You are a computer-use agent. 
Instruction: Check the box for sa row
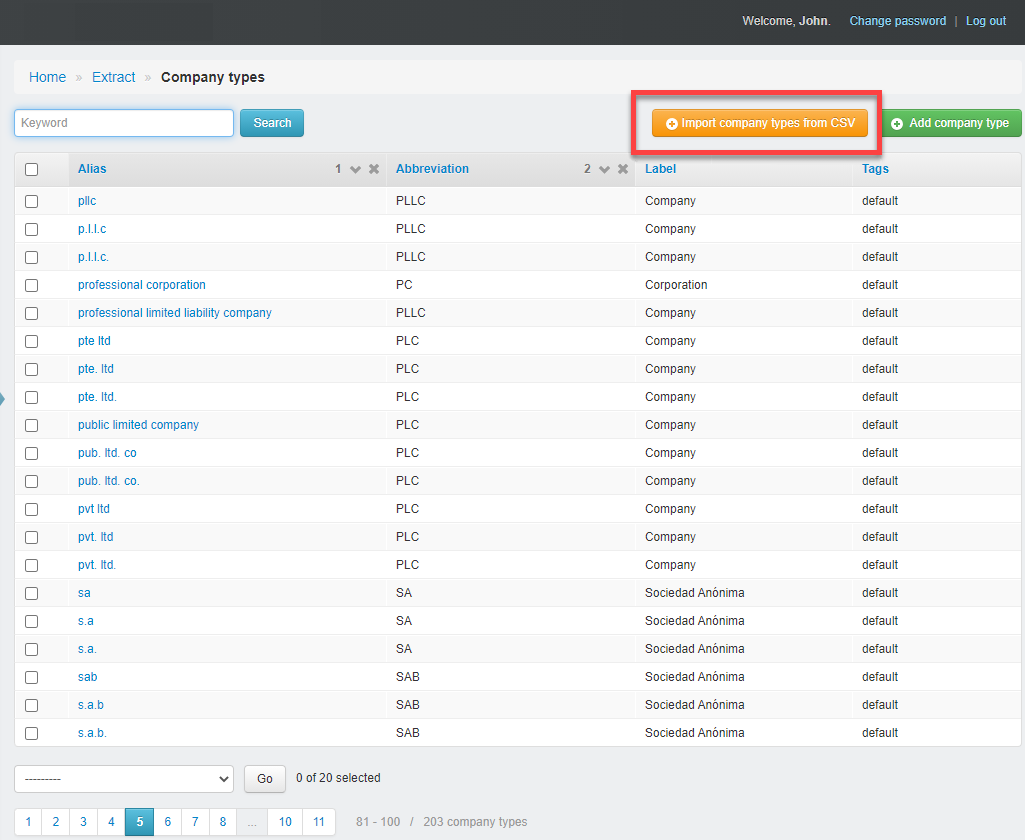pos(31,594)
